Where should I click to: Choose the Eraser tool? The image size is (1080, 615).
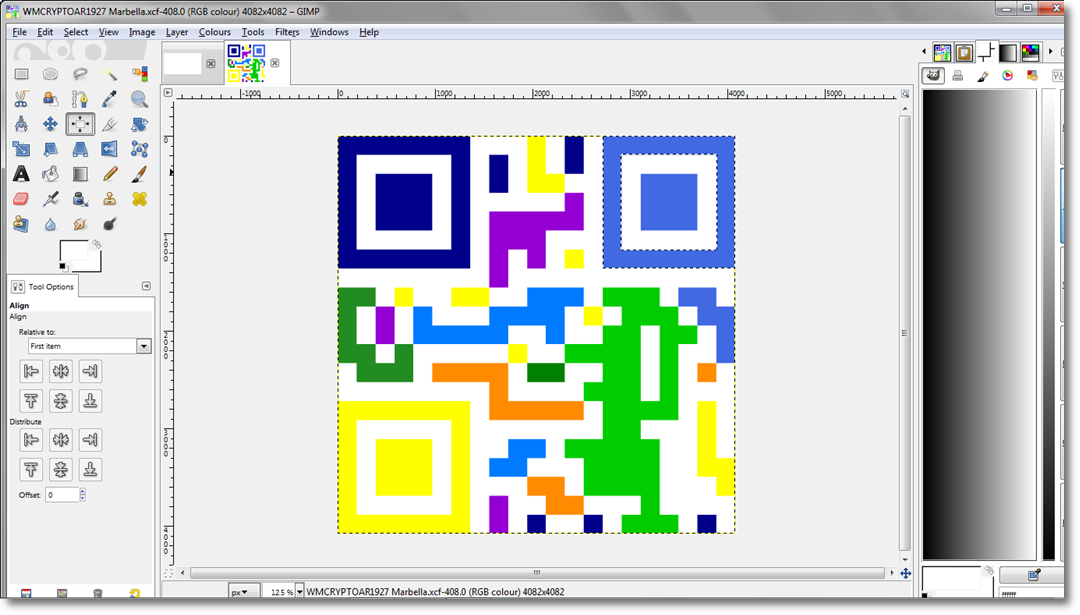click(21, 199)
